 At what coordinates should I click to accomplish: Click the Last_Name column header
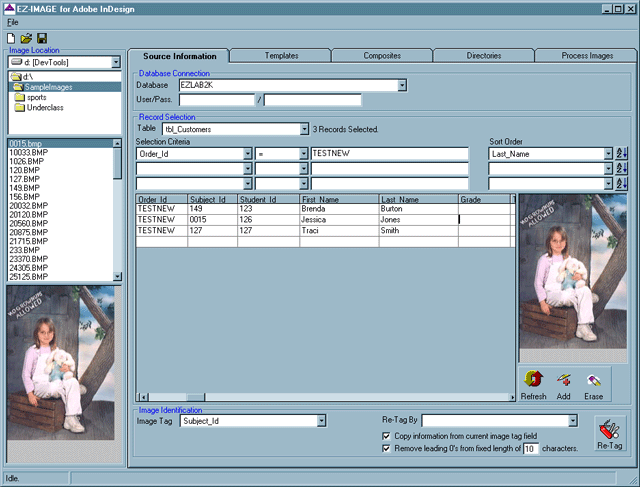[x=418, y=199]
